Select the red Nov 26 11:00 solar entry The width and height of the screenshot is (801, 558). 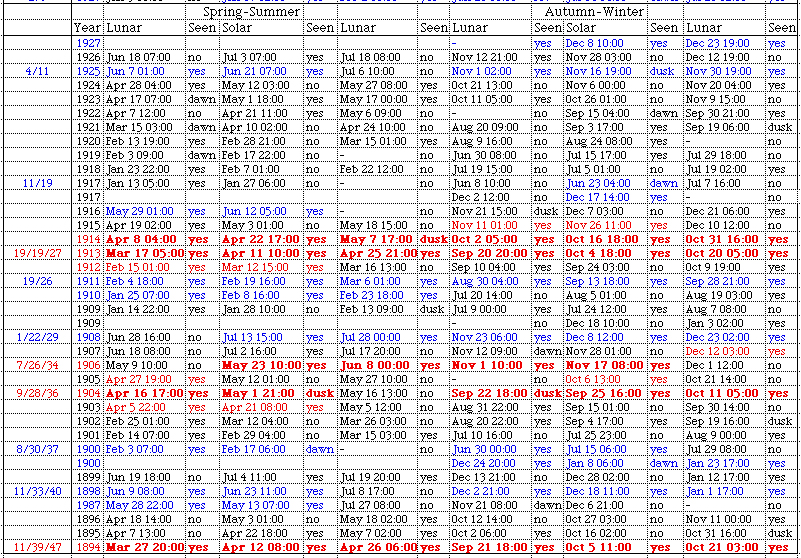(598, 226)
